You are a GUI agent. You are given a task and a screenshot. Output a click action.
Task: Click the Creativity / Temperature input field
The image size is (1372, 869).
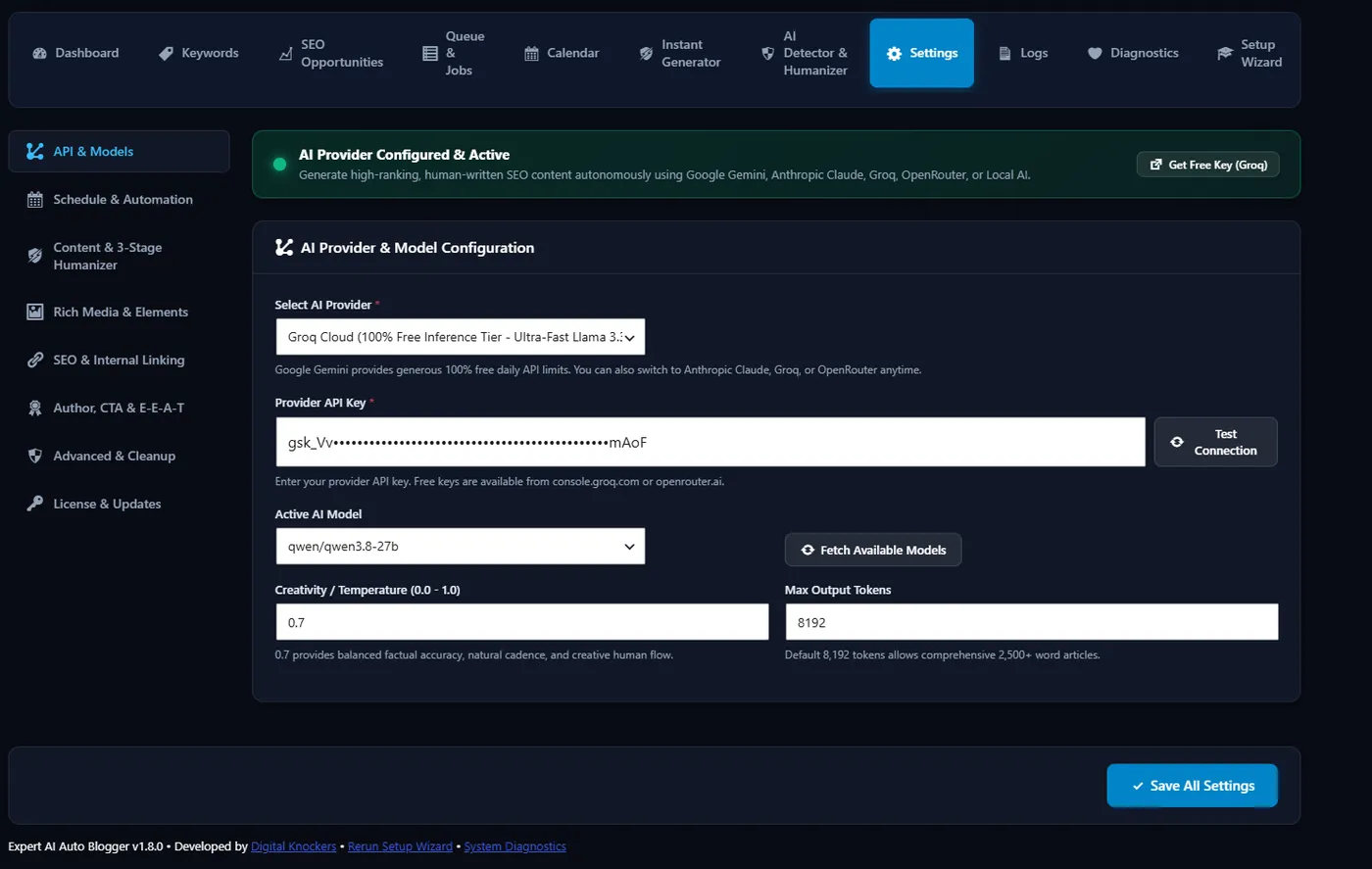pos(522,622)
